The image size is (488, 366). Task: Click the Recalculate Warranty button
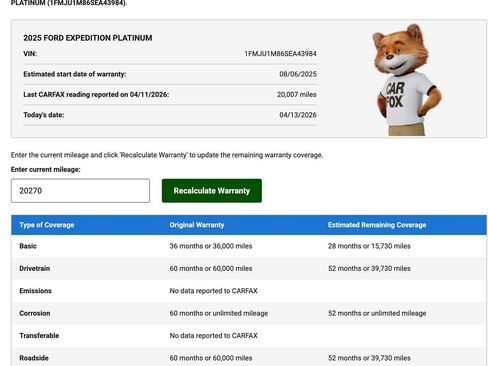tap(212, 191)
